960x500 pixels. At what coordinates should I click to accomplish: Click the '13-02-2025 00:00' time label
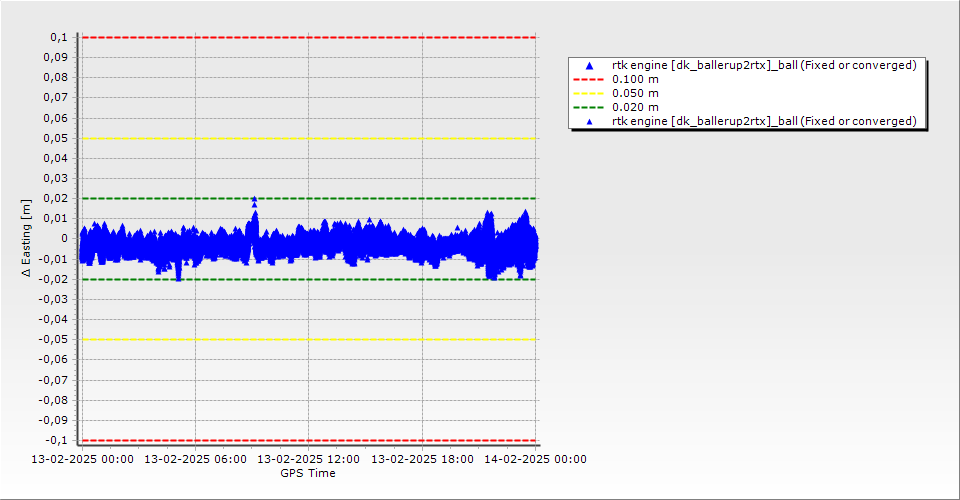(x=82, y=459)
